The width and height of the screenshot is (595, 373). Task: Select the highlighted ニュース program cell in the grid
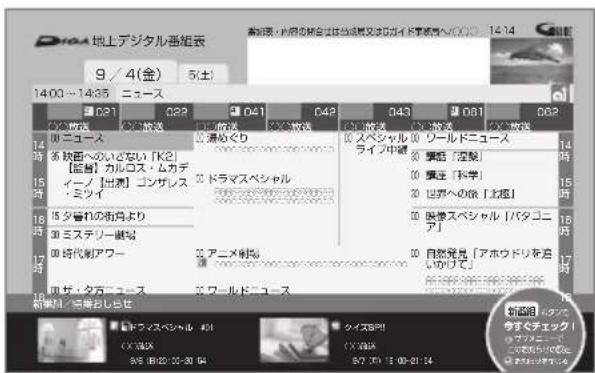(x=121, y=140)
